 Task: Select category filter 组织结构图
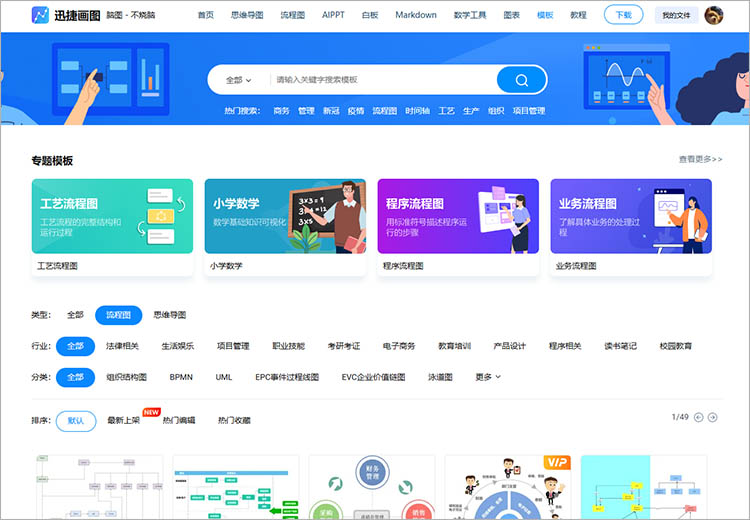(126, 377)
